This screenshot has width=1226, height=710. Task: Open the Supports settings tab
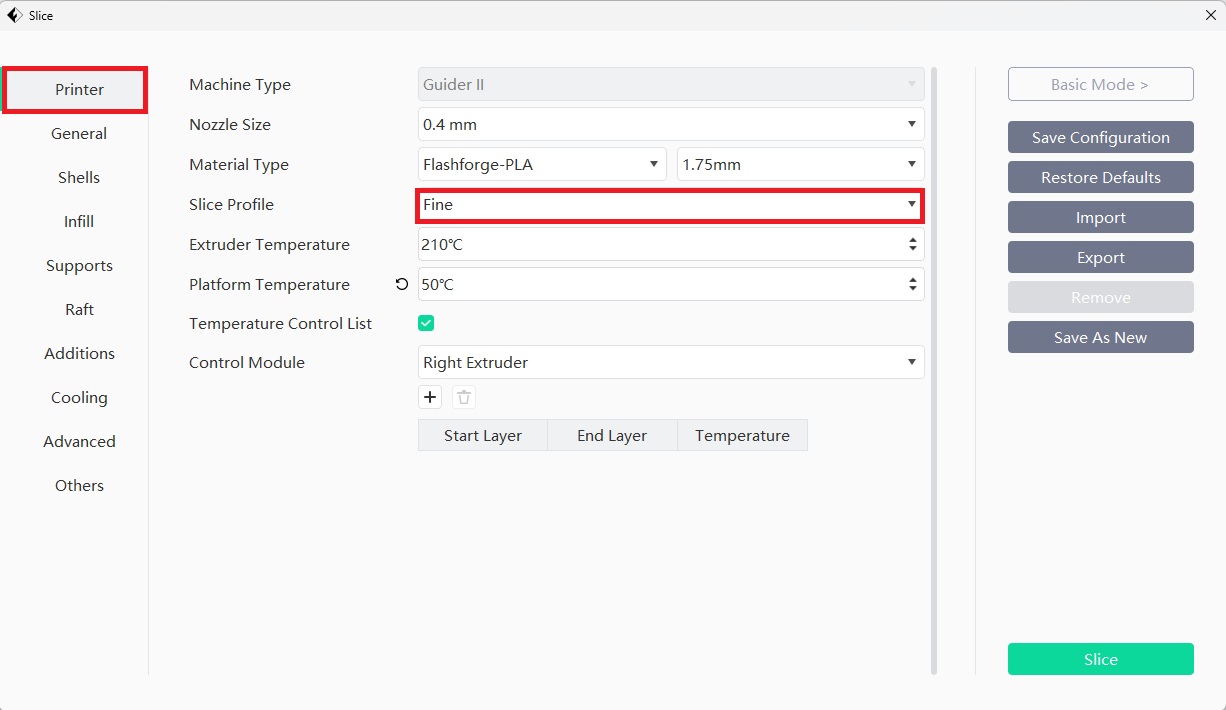tap(79, 266)
